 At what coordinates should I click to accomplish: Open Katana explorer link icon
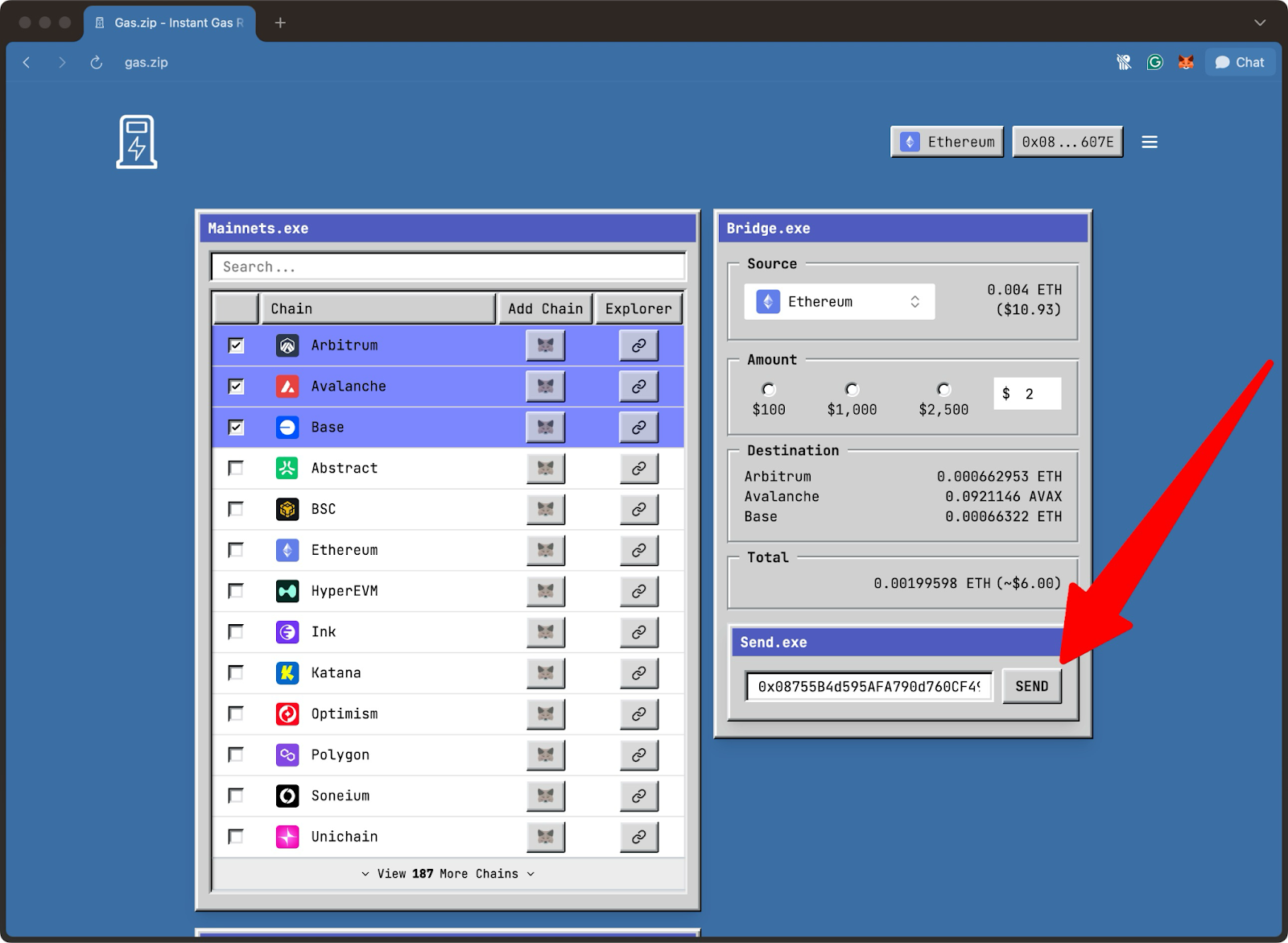(x=639, y=673)
